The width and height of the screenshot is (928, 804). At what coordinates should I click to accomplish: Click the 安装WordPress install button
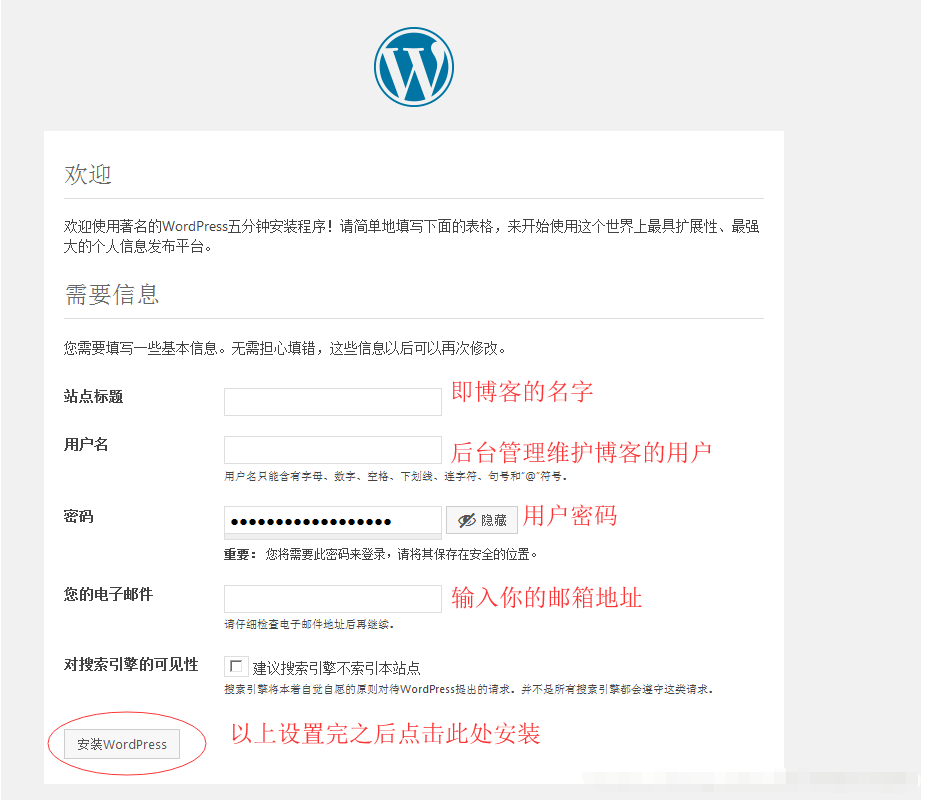122,744
